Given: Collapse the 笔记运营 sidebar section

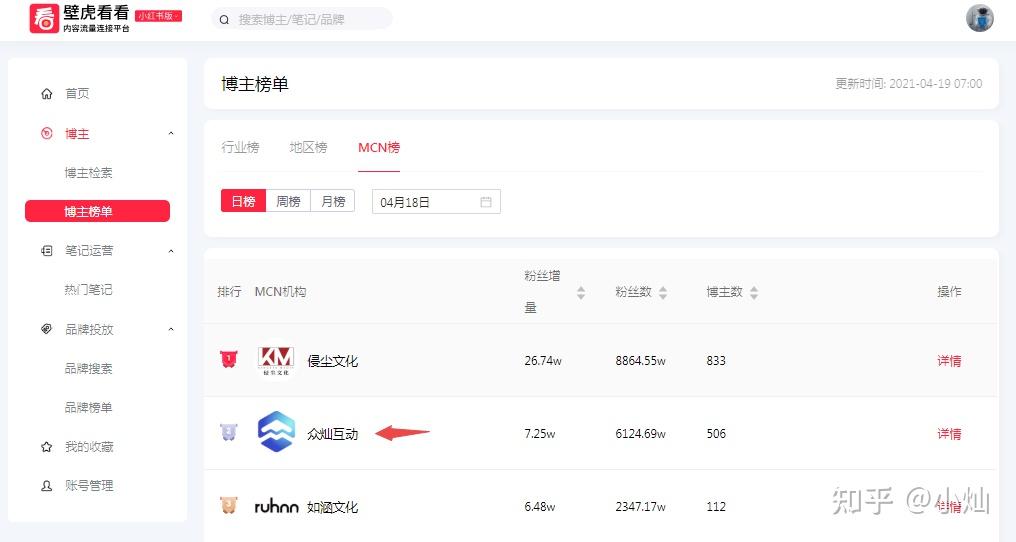Looking at the screenshot, I should (x=171, y=251).
